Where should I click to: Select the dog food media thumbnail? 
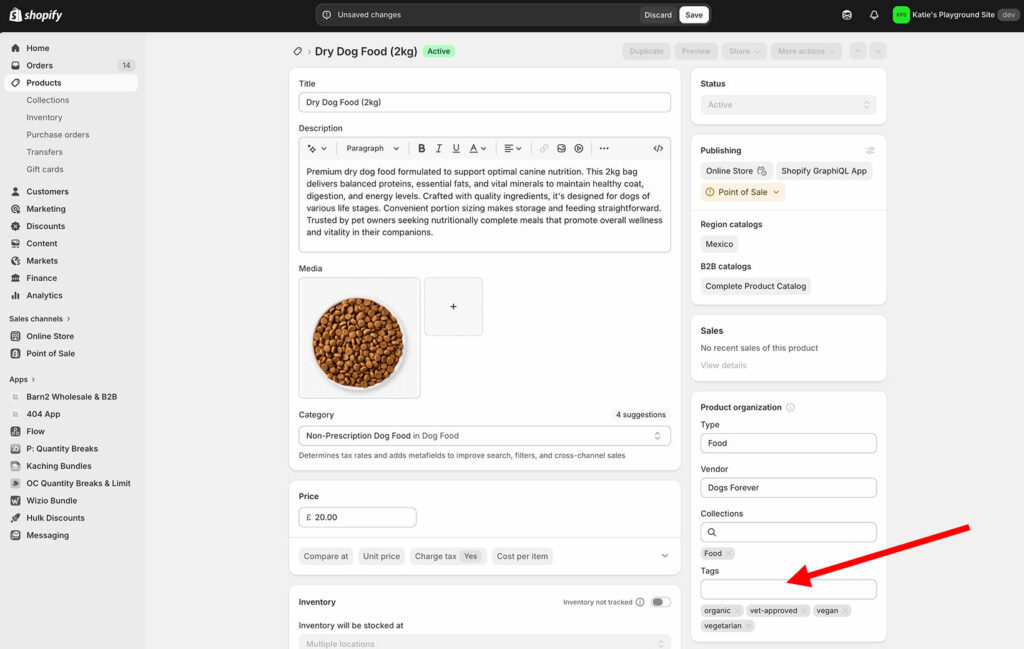pyautogui.click(x=359, y=338)
